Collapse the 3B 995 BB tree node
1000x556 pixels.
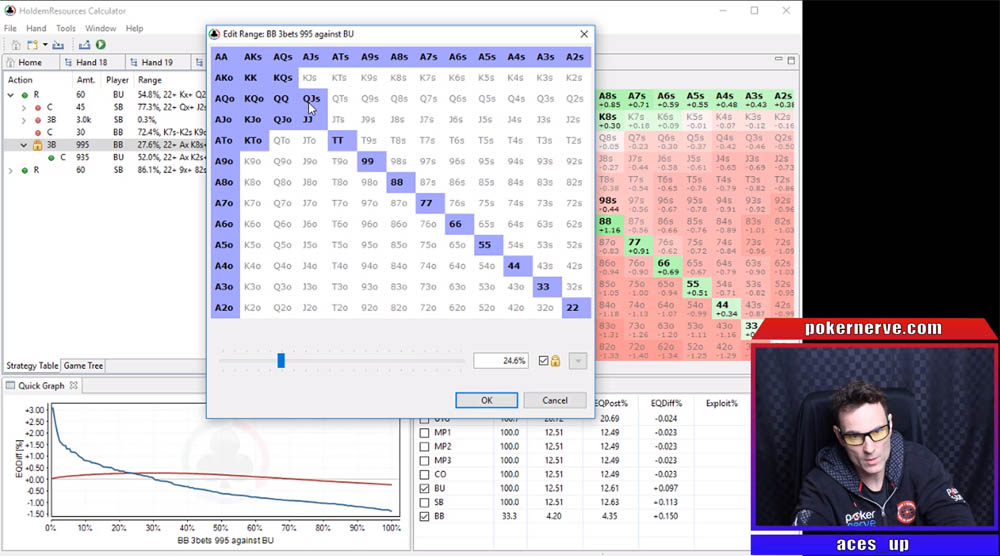(24, 145)
